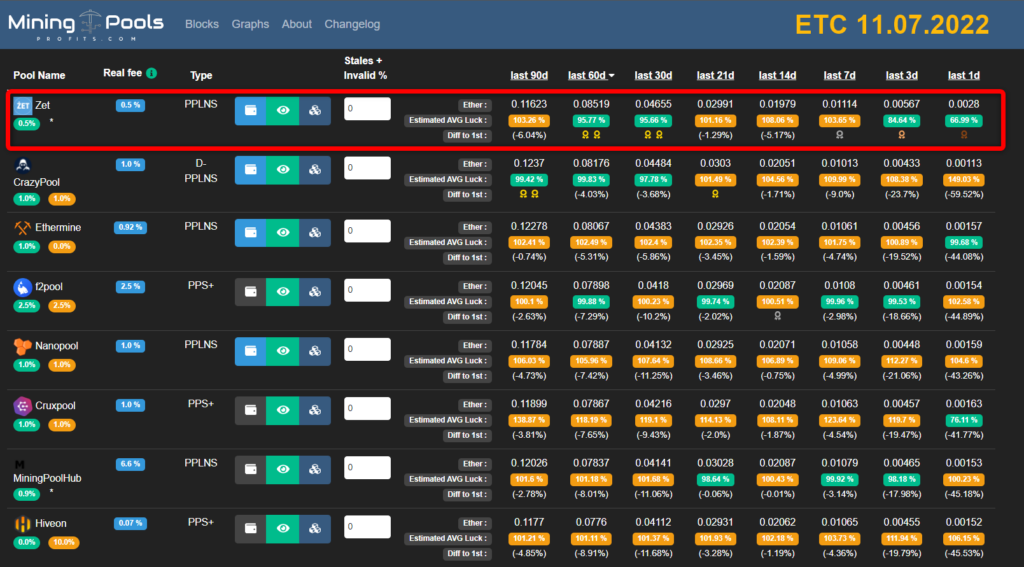Open the Graphs menu item
The height and width of the screenshot is (567, 1024).
(x=250, y=24)
